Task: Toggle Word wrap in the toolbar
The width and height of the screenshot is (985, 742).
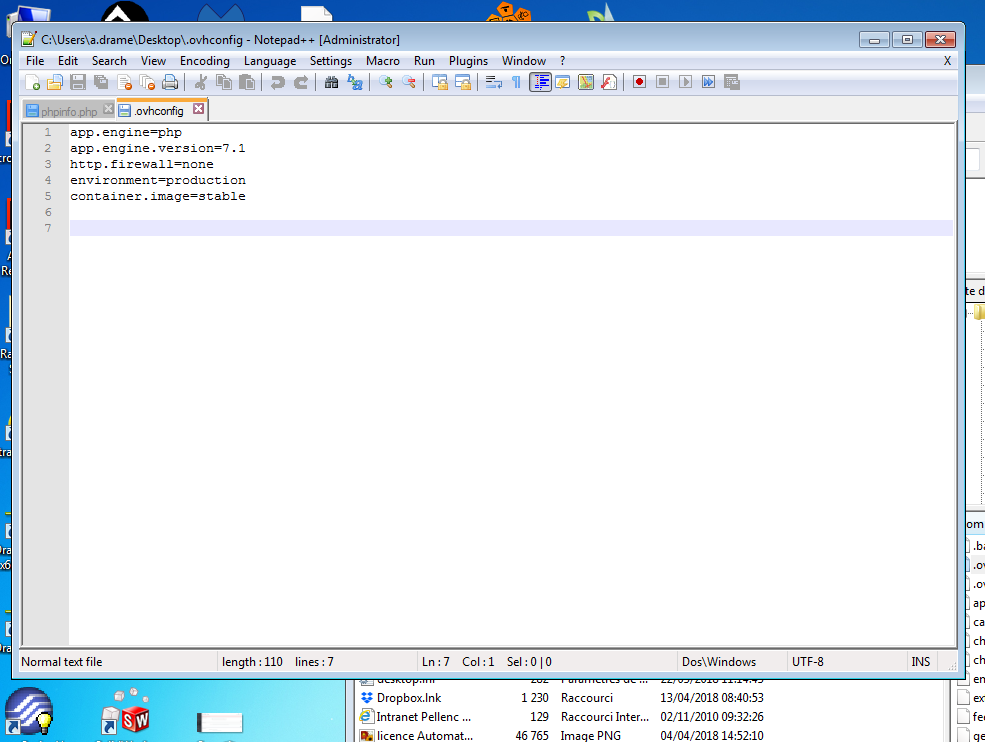Action: click(493, 82)
